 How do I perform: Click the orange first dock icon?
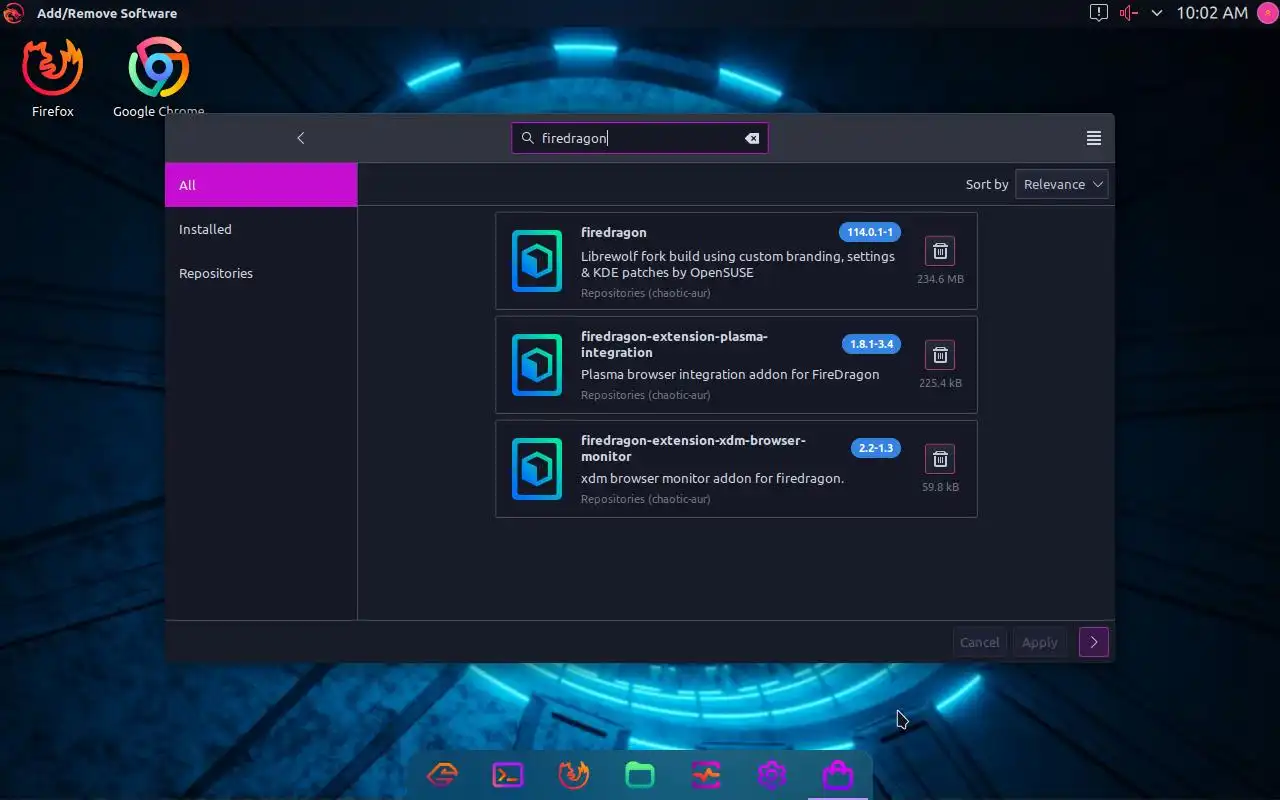click(x=442, y=775)
